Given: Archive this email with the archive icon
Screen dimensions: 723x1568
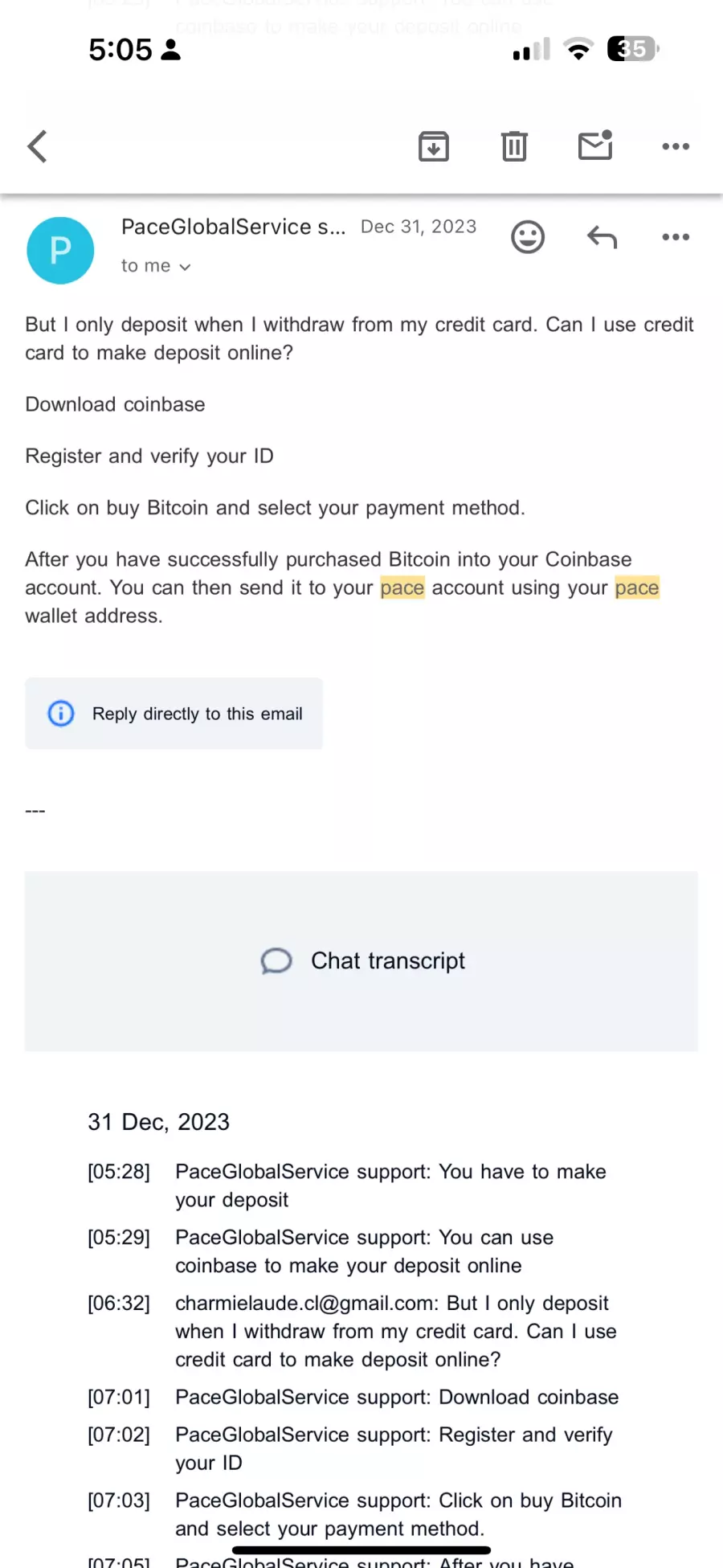Looking at the screenshot, I should 434,146.
